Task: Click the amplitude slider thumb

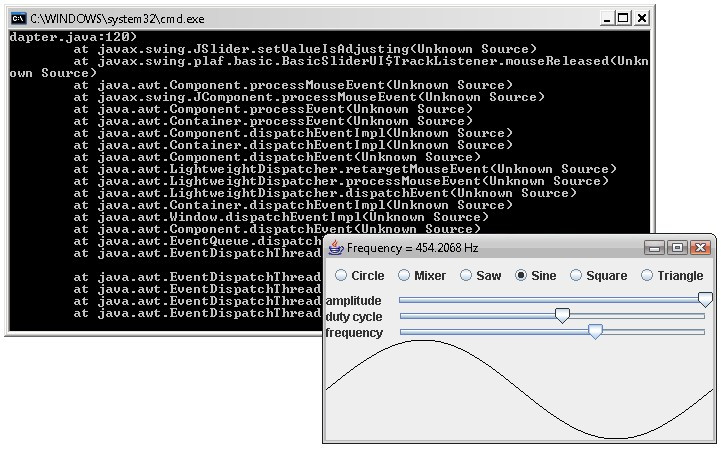Action: pyautogui.click(x=705, y=299)
